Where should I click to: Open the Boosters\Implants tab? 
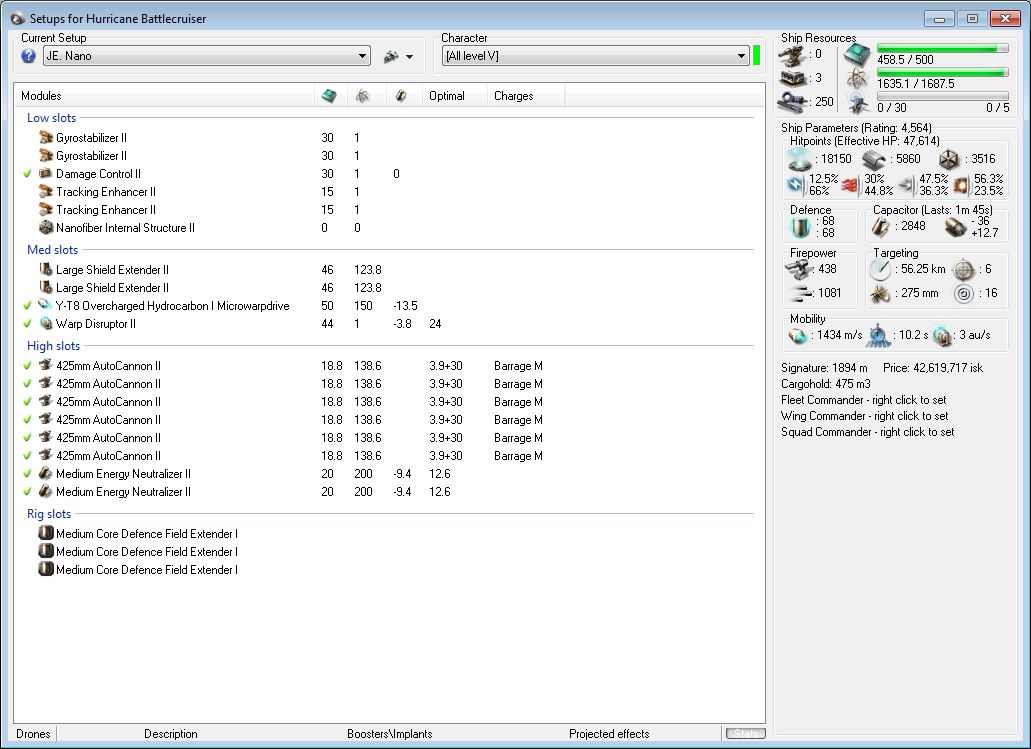[x=389, y=734]
